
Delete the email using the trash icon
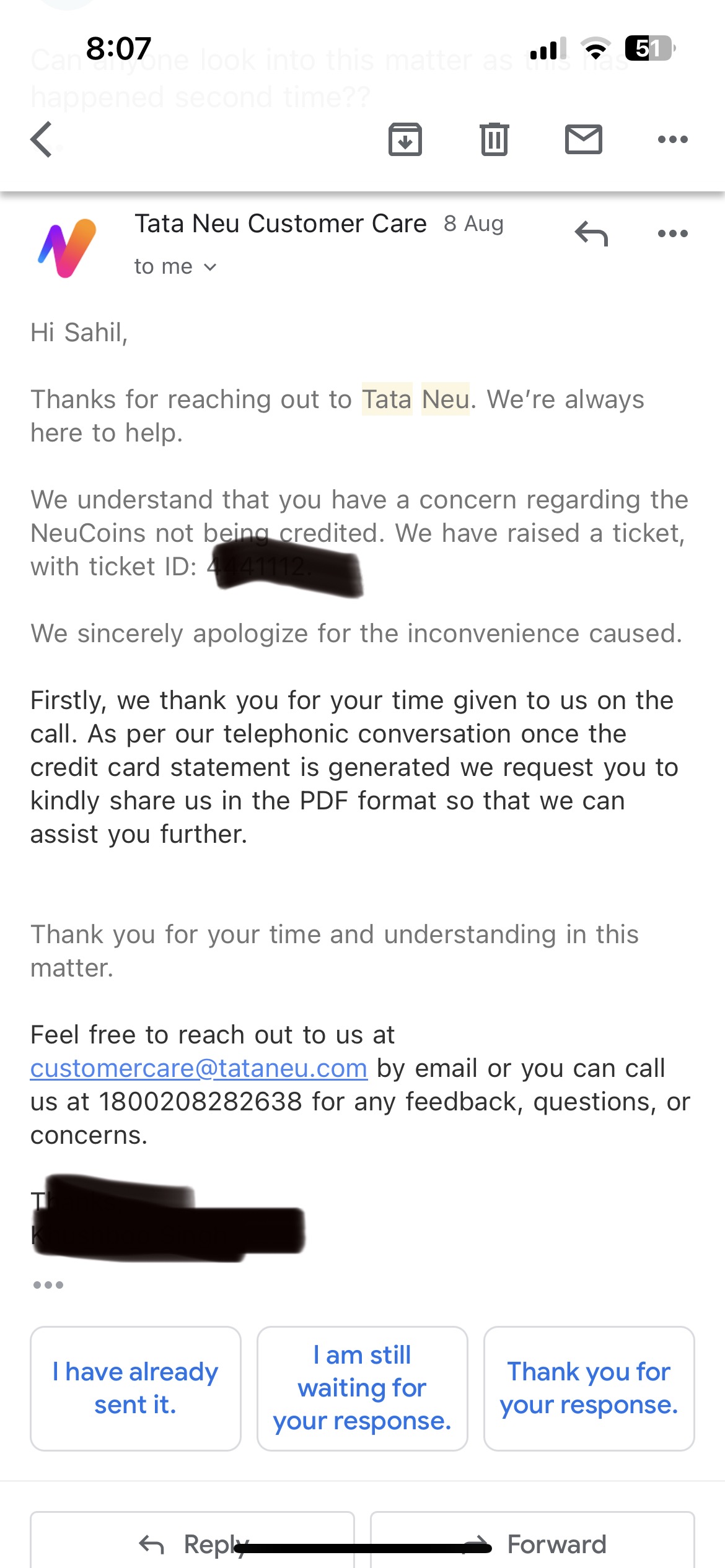(x=494, y=139)
